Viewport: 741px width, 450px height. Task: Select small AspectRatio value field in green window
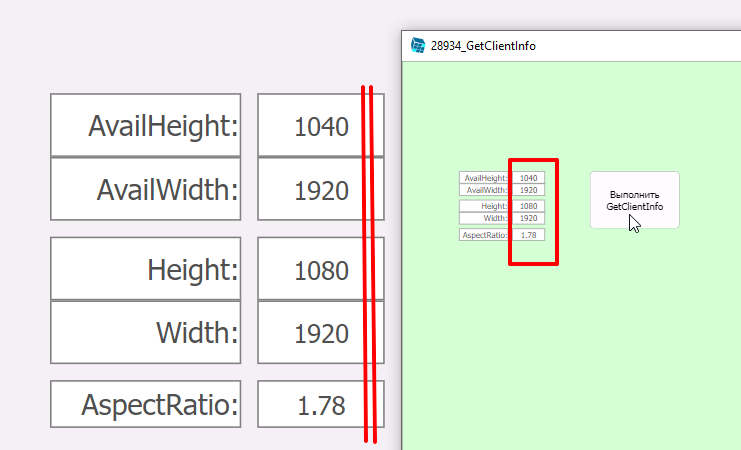click(529, 235)
